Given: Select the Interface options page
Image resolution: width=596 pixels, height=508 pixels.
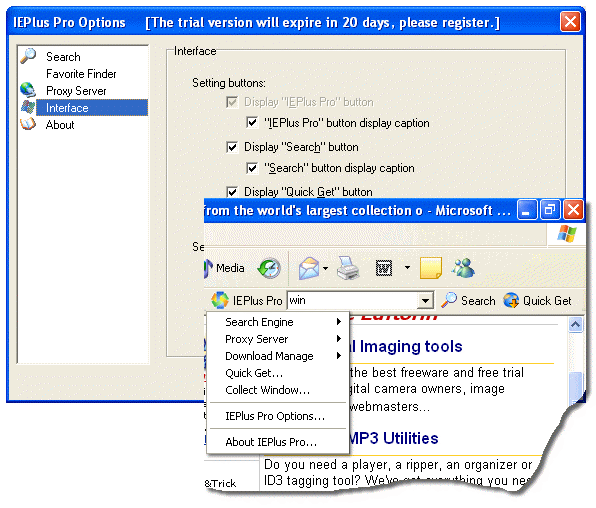Looking at the screenshot, I should tap(92, 108).
